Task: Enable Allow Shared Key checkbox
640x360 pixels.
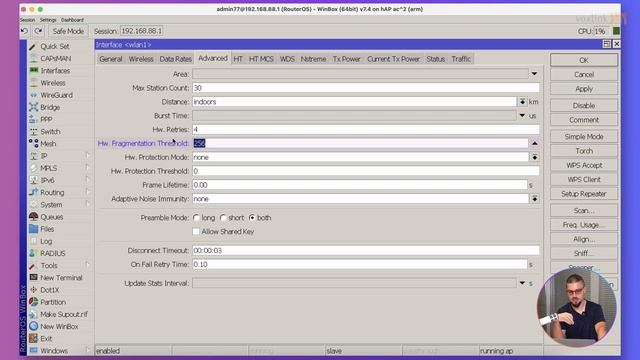Action: tap(196, 232)
